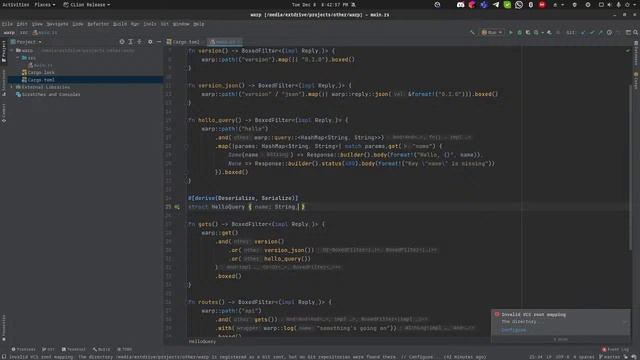Open the profiler dropdown arrow

click(542, 32)
